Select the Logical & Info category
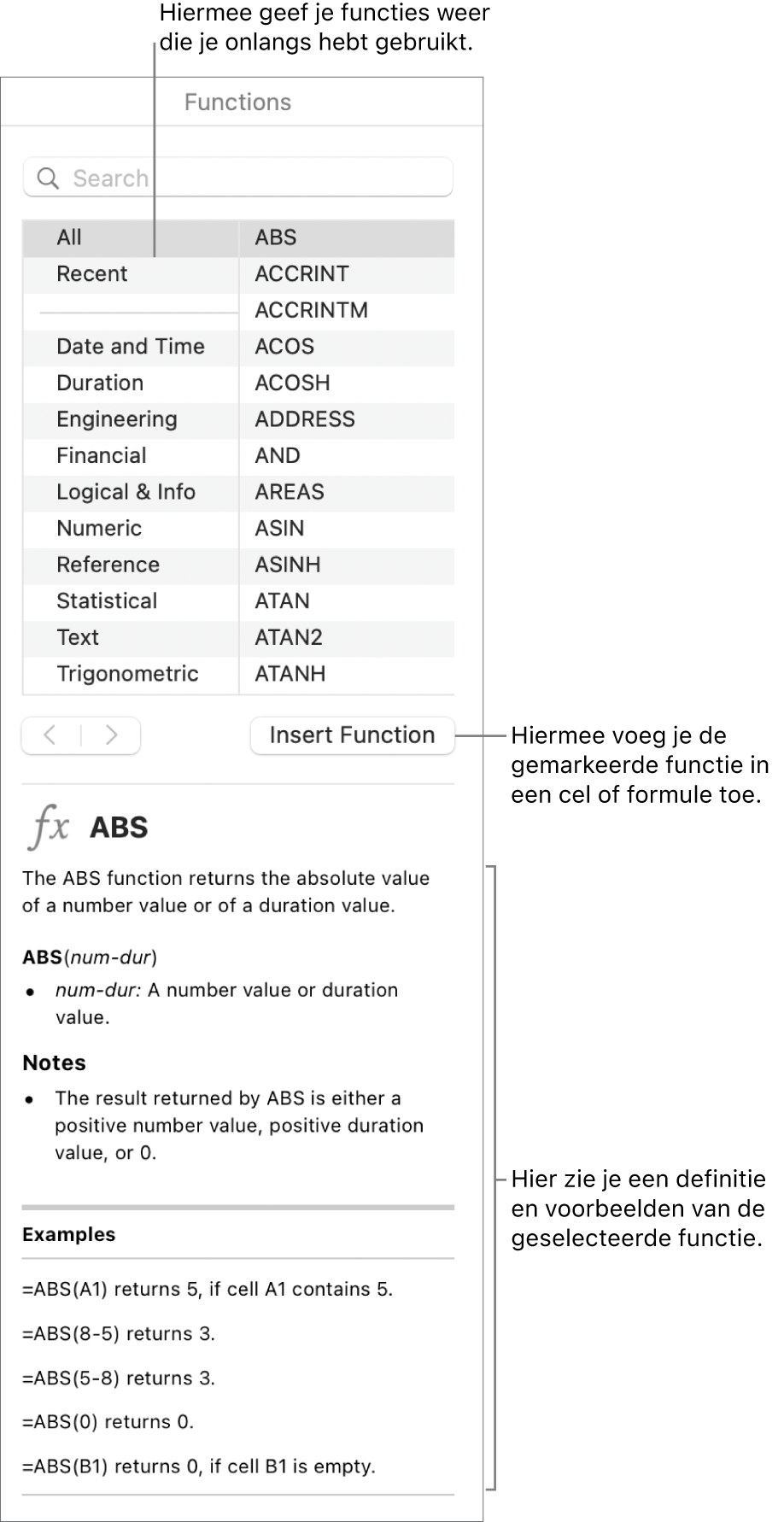784x1522 pixels. (126, 492)
